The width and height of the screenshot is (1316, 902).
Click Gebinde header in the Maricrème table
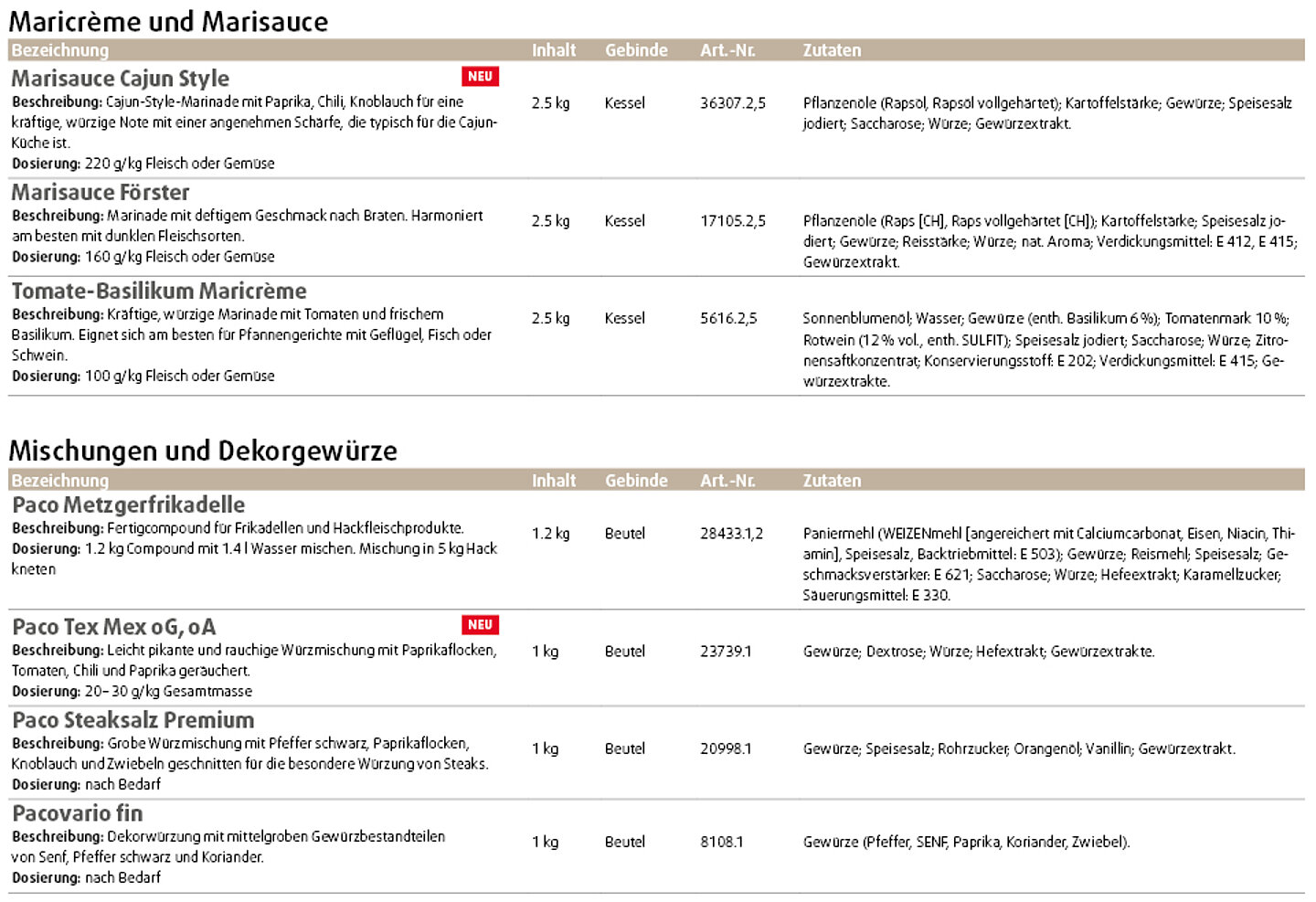point(636,50)
